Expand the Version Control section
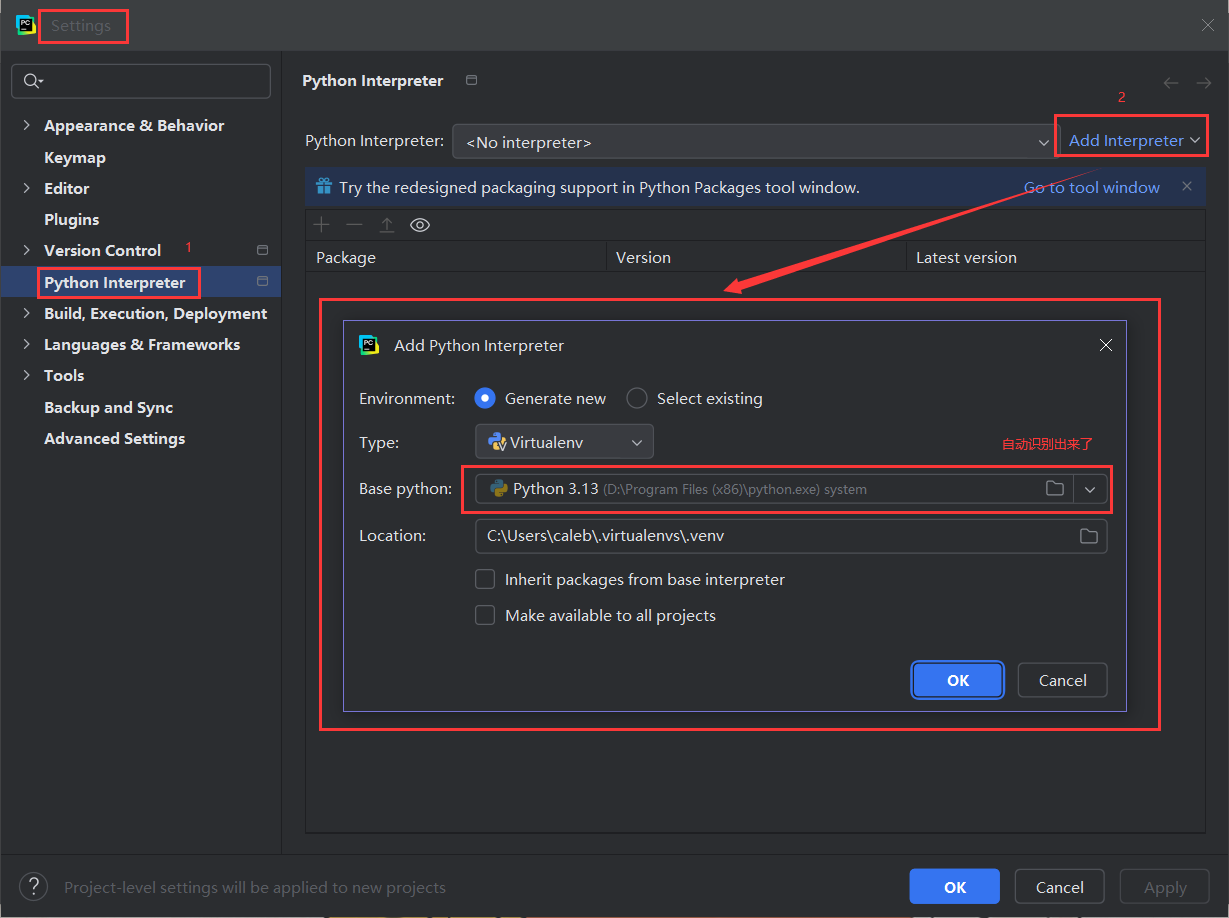1229x918 pixels. pyautogui.click(x=26, y=250)
